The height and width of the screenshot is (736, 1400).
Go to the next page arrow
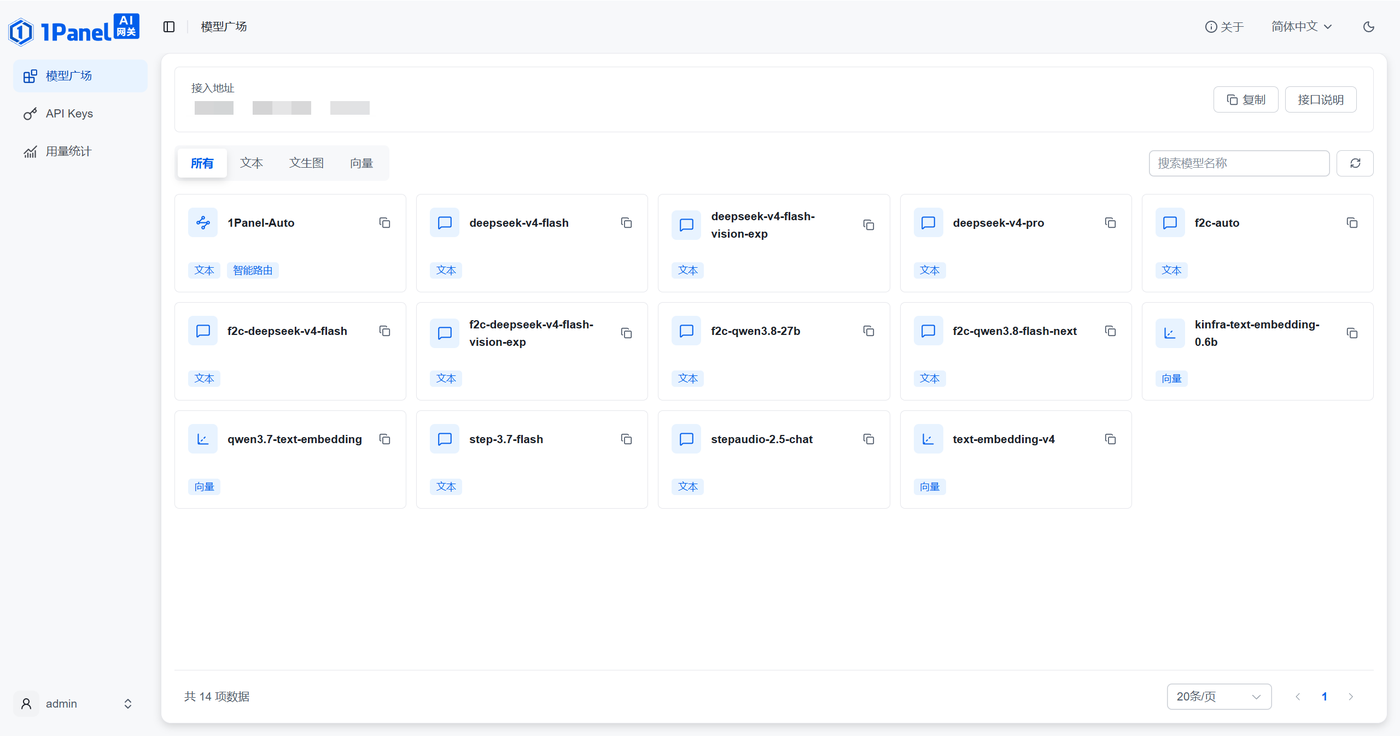[x=1351, y=697]
